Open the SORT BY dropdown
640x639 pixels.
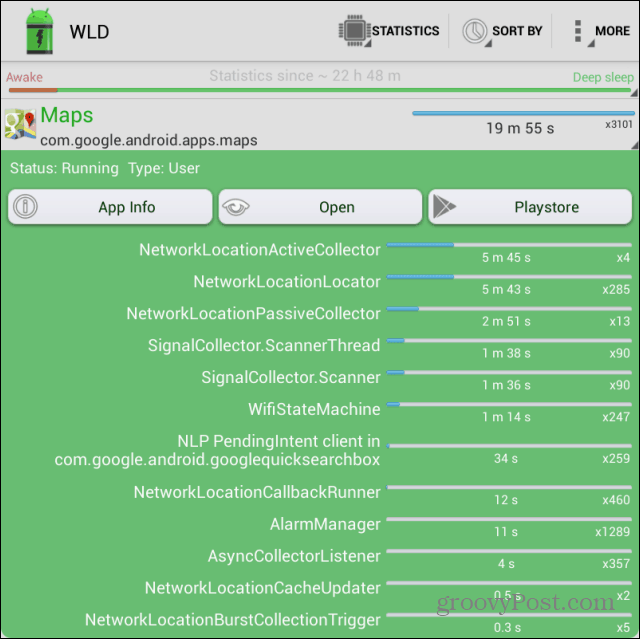tap(502, 31)
